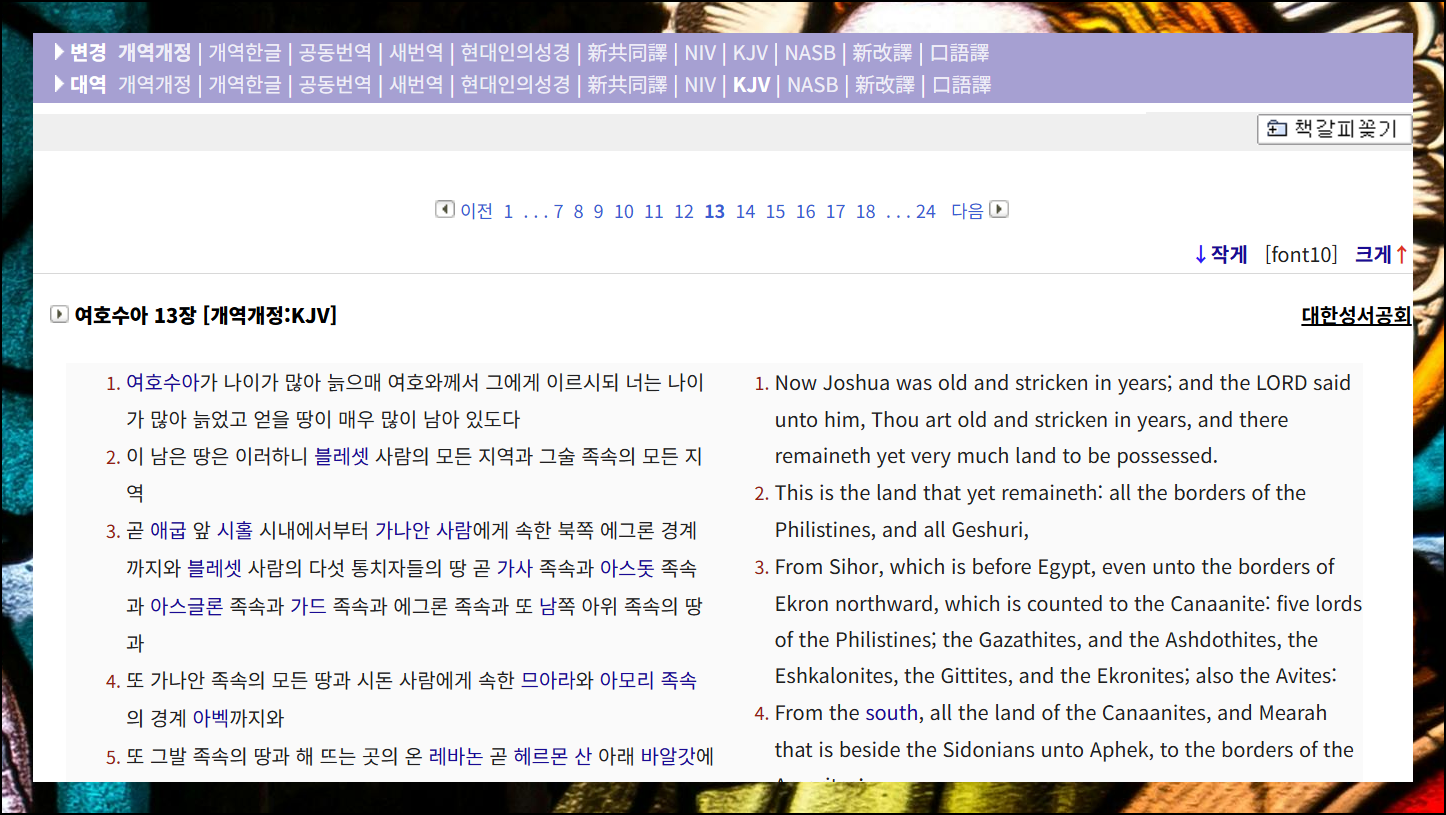Image resolution: width=1446 pixels, height=815 pixels.
Task: Set 대역 parallel version to 현대인의성경
Action: [x=515, y=85]
